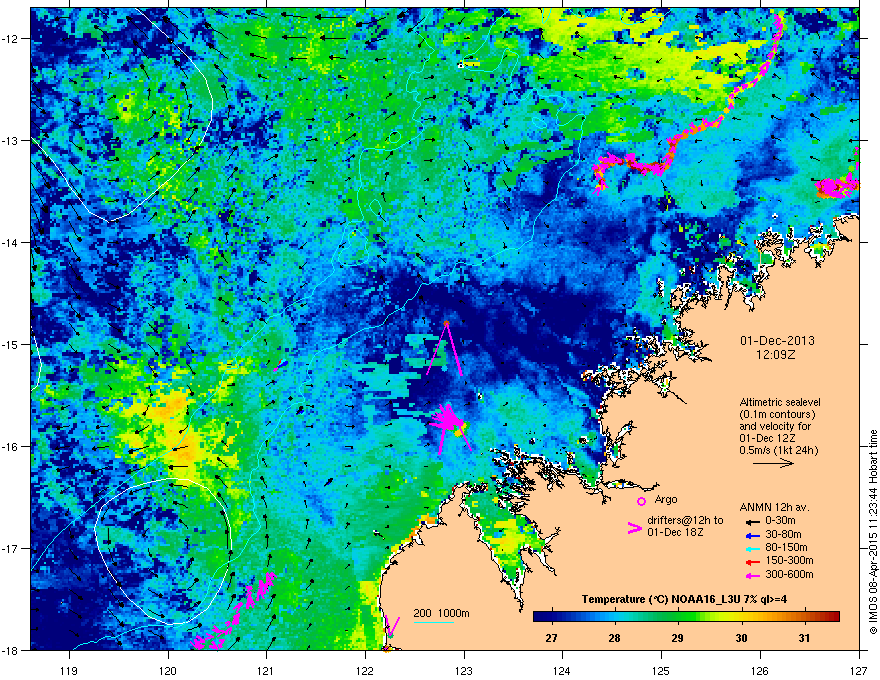
Task: Click the green section of color bar near 29
Action: pos(678,617)
